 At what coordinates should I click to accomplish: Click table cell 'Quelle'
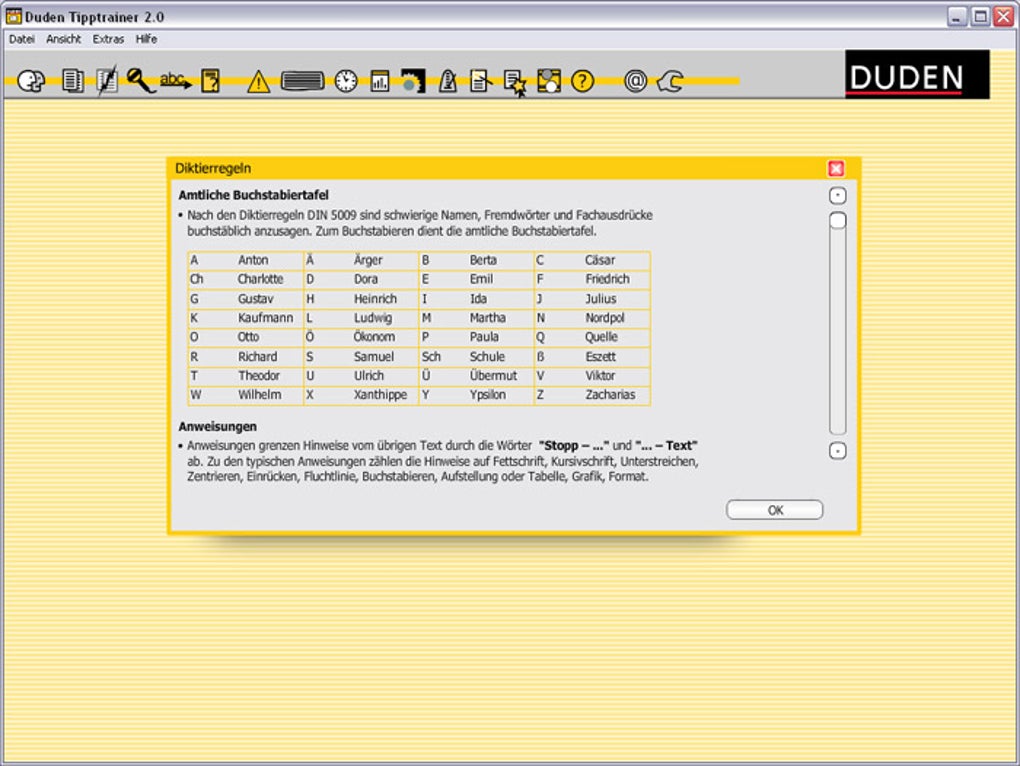pos(601,337)
